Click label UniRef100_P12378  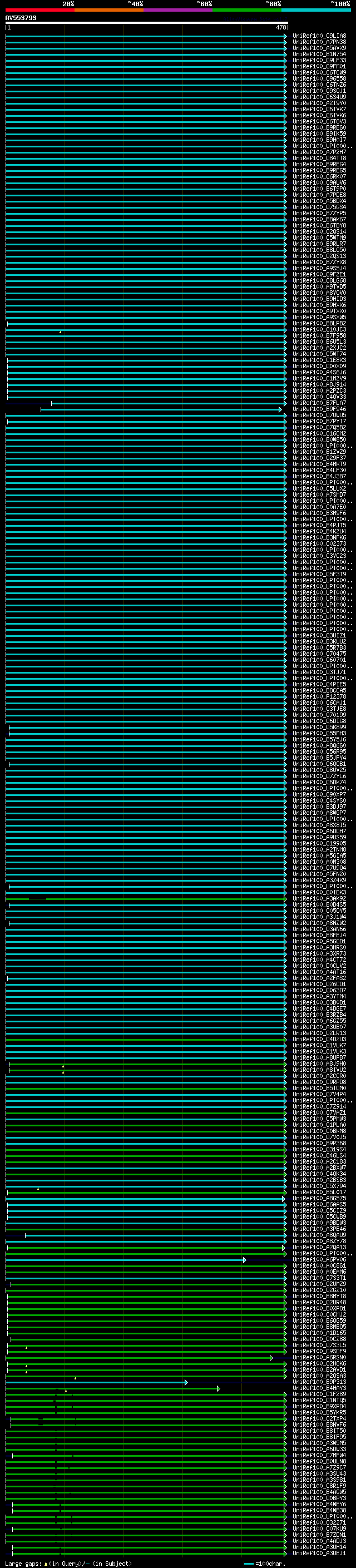point(319,696)
